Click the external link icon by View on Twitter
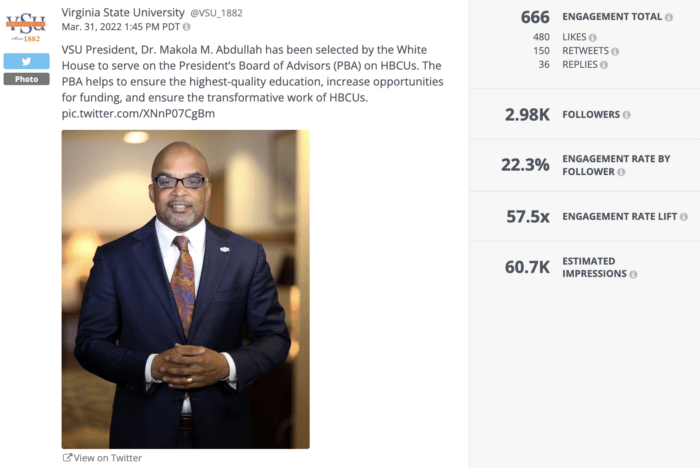 [x=67, y=458]
